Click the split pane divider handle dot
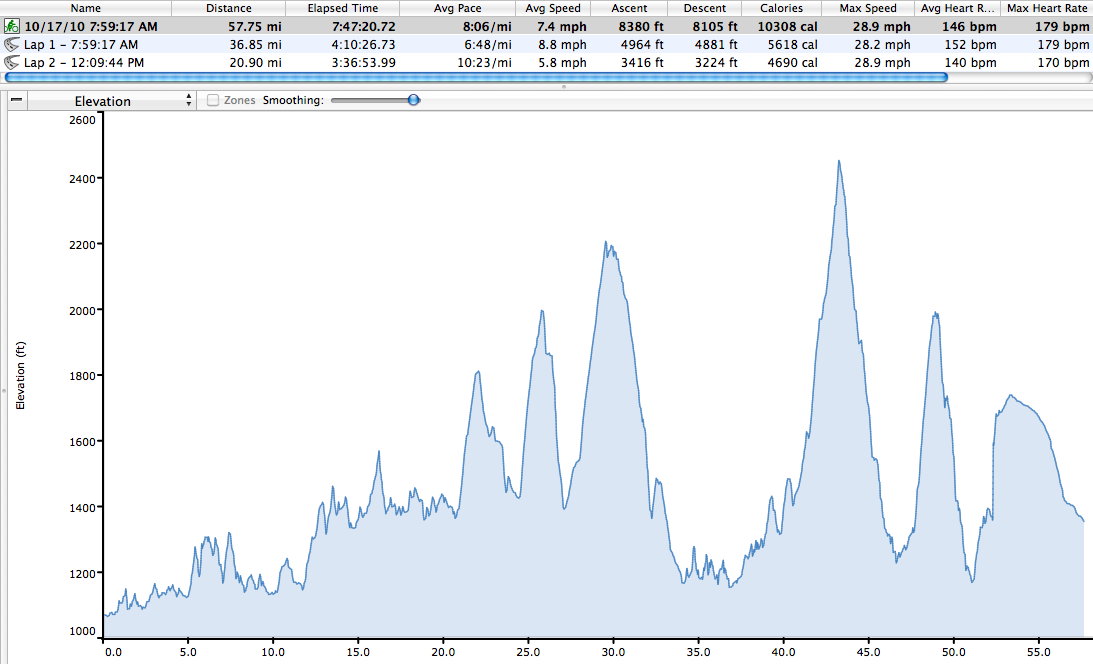 pyautogui.click(x=564, y=87)
